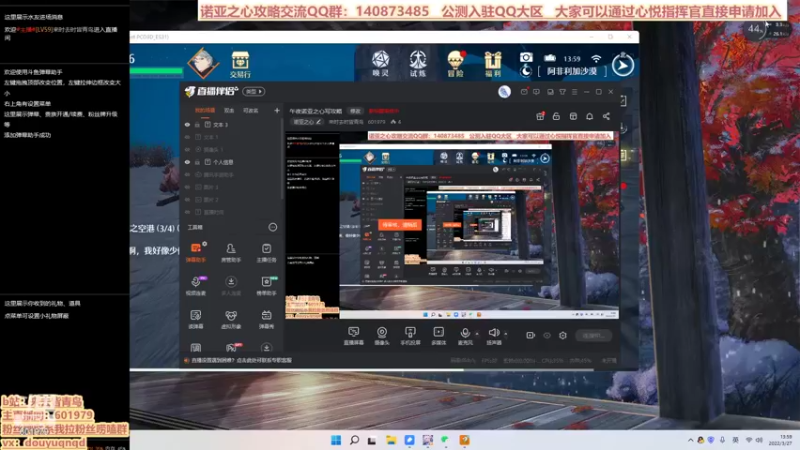Click the record video icon near settings
The width and height of the screenshot is (800, 450).
pos(531,335)
